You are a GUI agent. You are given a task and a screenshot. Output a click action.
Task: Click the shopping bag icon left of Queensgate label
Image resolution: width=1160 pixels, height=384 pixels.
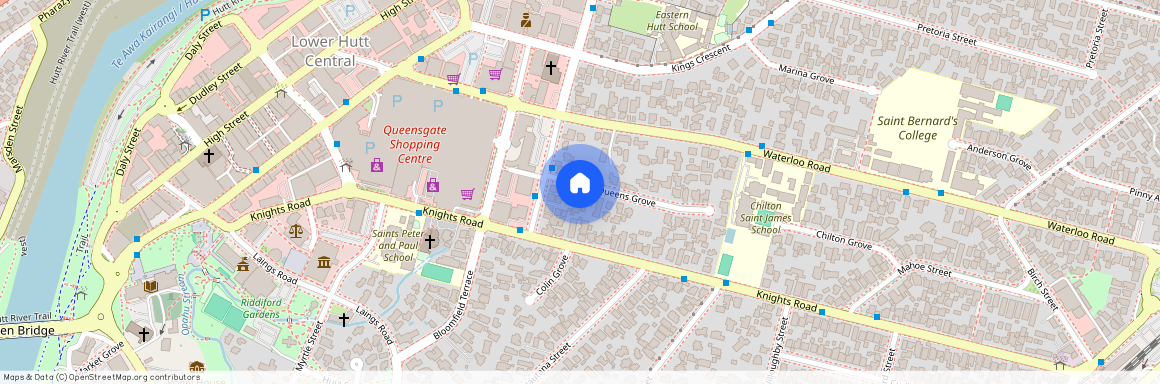[377, 165]
